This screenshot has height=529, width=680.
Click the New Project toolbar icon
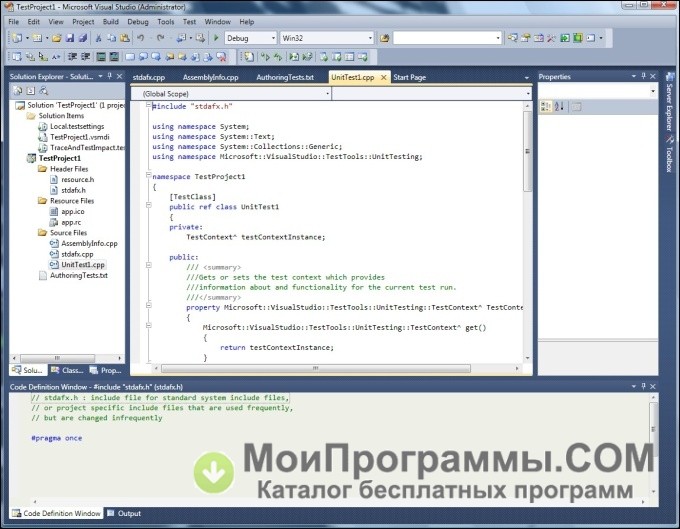coord(16,38)
